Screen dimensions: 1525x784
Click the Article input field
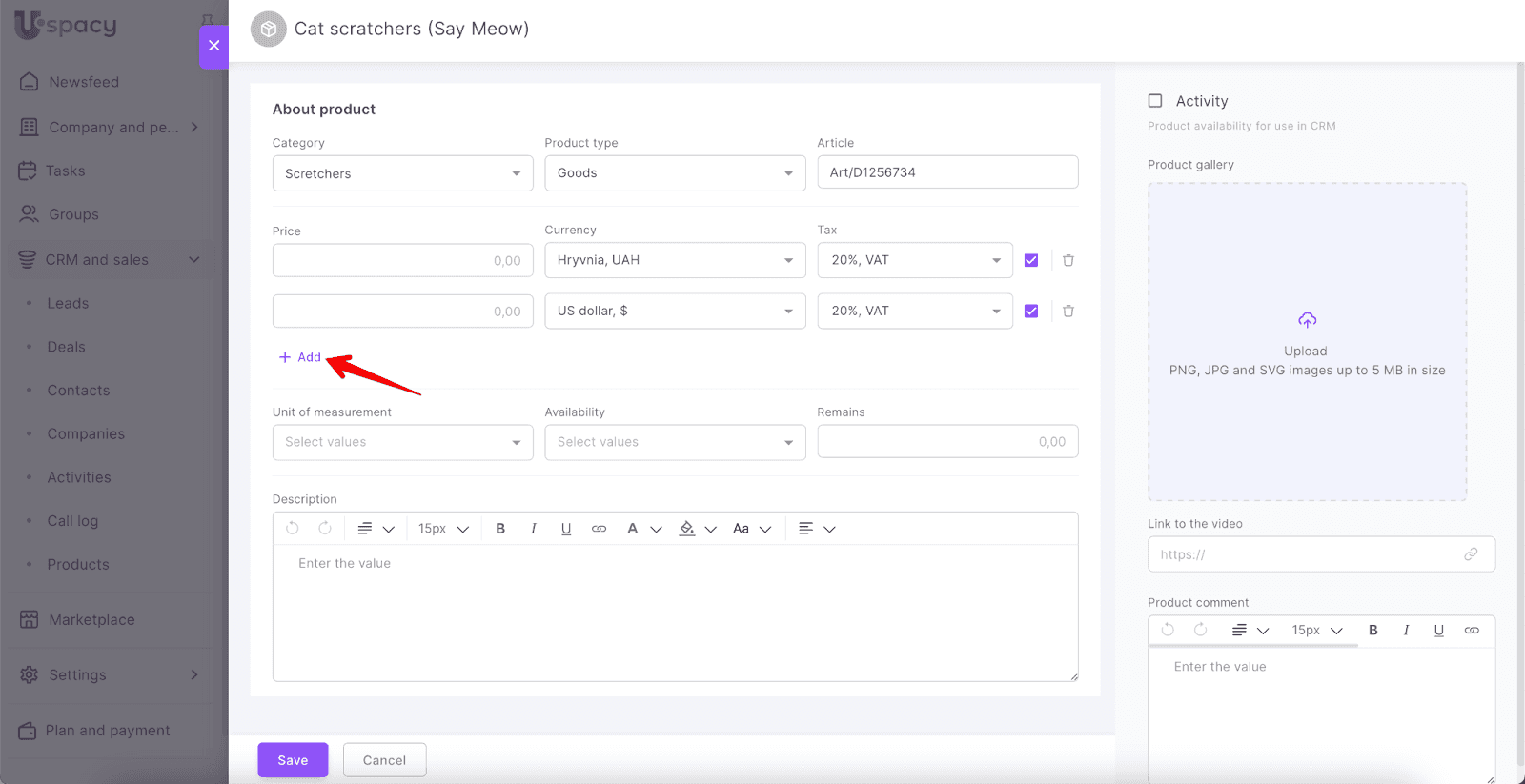[x=947, y=172]
